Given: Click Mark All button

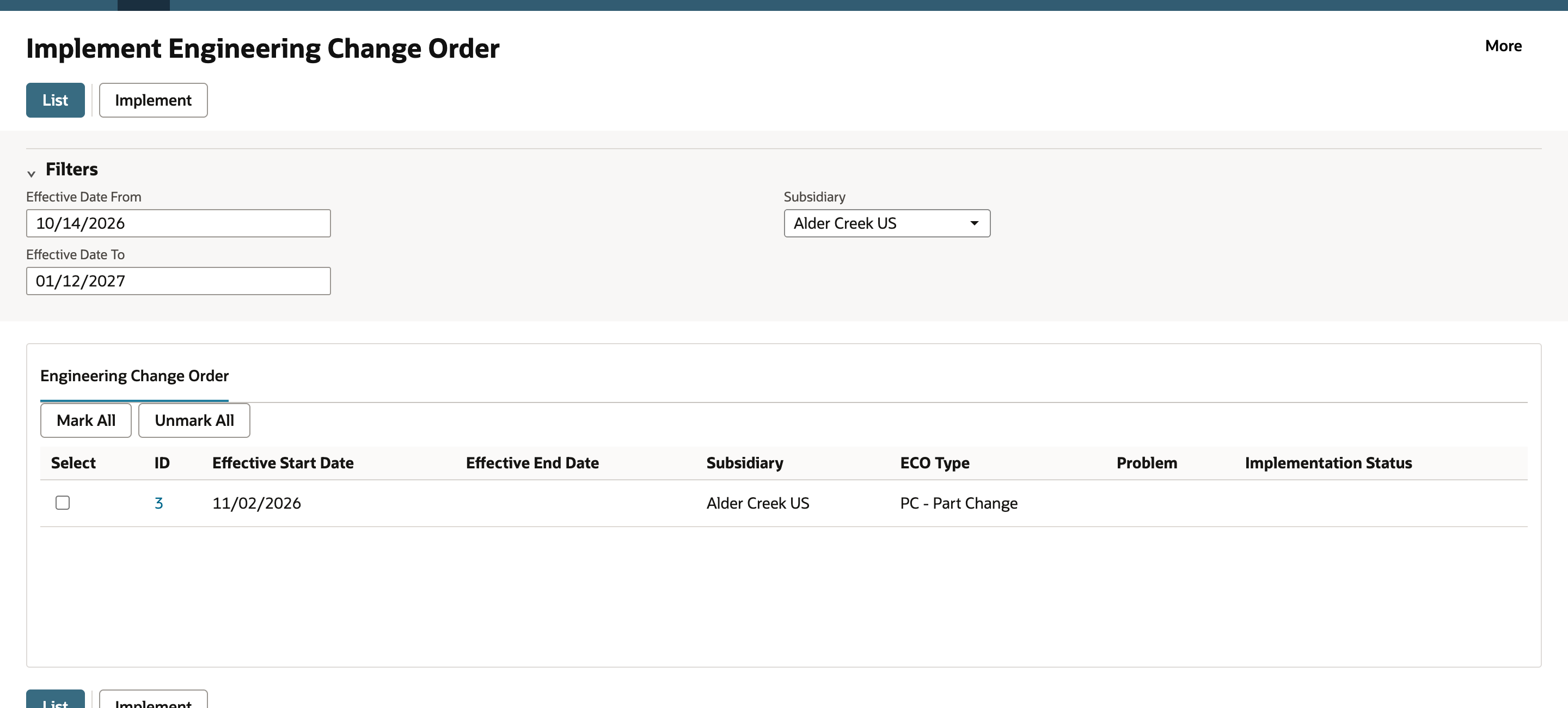Looking at the screenshot, I should [86, 420].
